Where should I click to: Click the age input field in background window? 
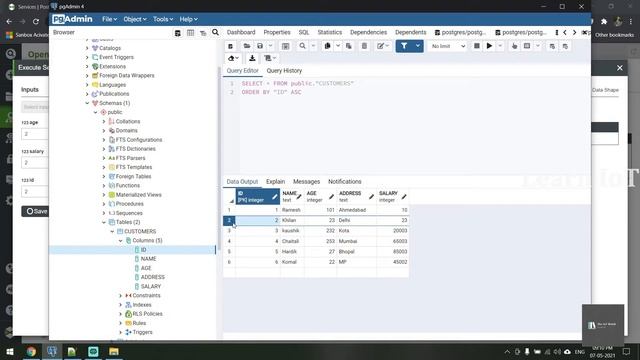(x=35, y=134)
